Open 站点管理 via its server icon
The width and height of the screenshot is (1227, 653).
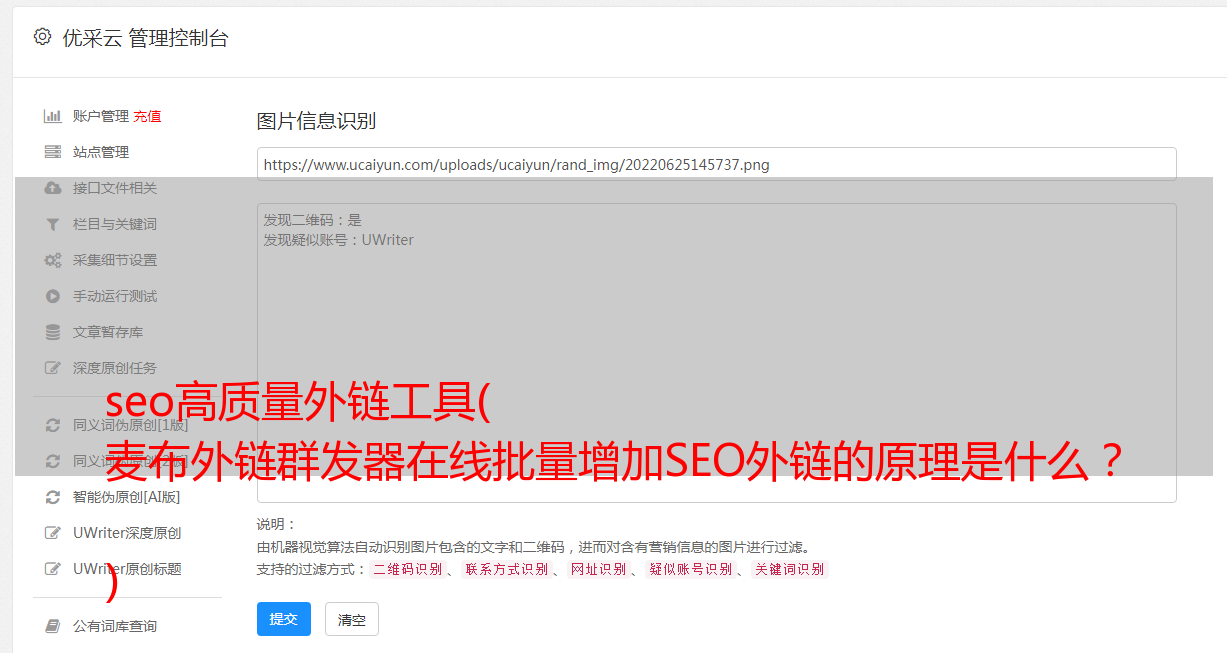(53, 152)
